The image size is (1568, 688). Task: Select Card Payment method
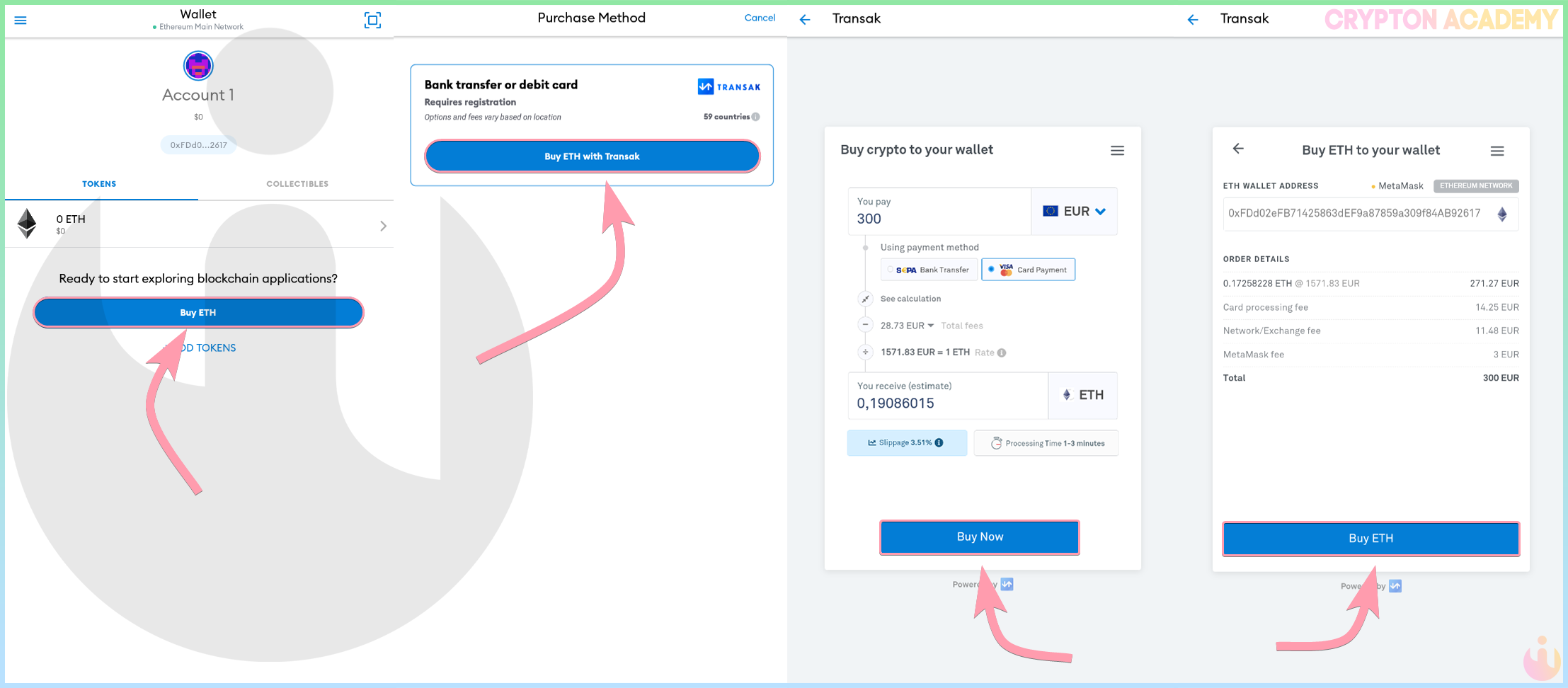(1028, 270)
